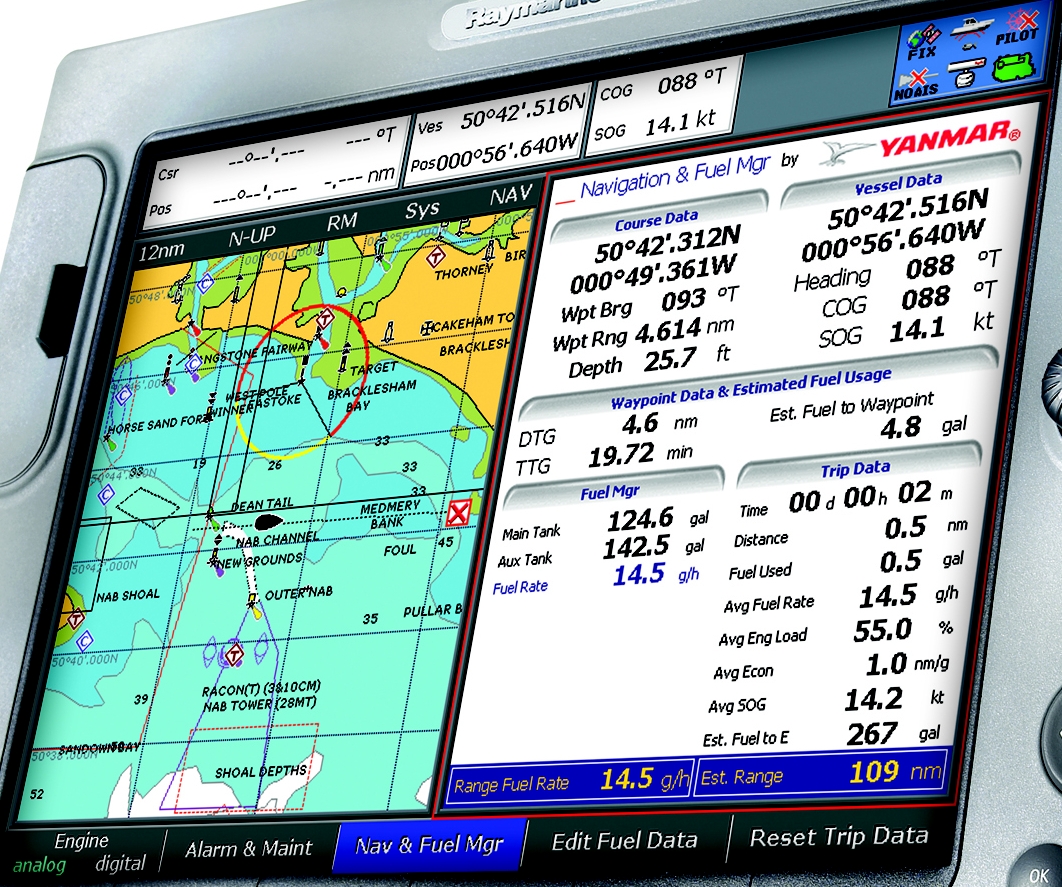Screen dimensions: 1062x887
Task: Select digital engine display option
Action: pos(121,864)
